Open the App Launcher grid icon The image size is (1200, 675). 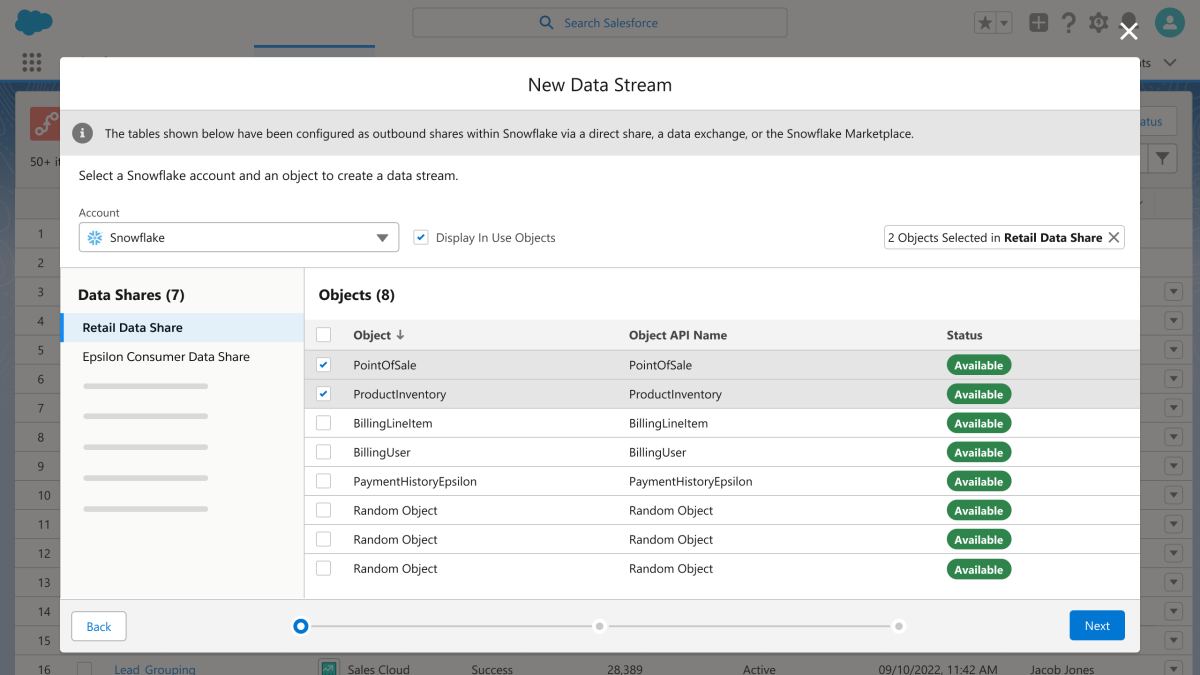[x=31, y=62]
